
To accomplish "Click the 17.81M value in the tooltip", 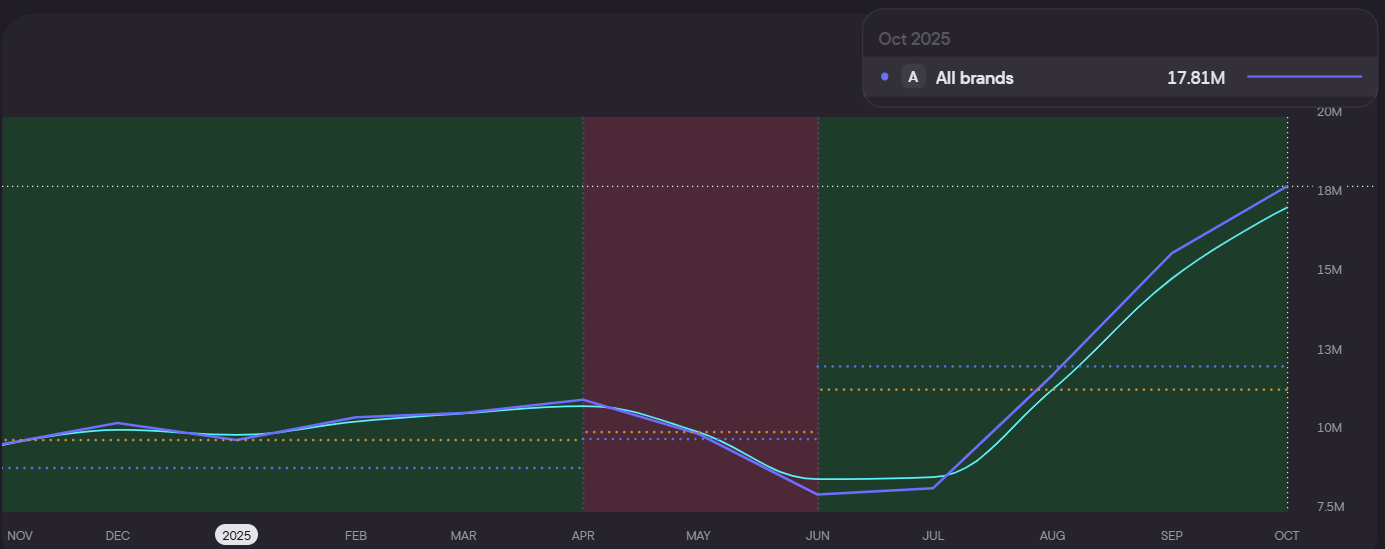I will pyautogui.click(x=1196, y=77).
